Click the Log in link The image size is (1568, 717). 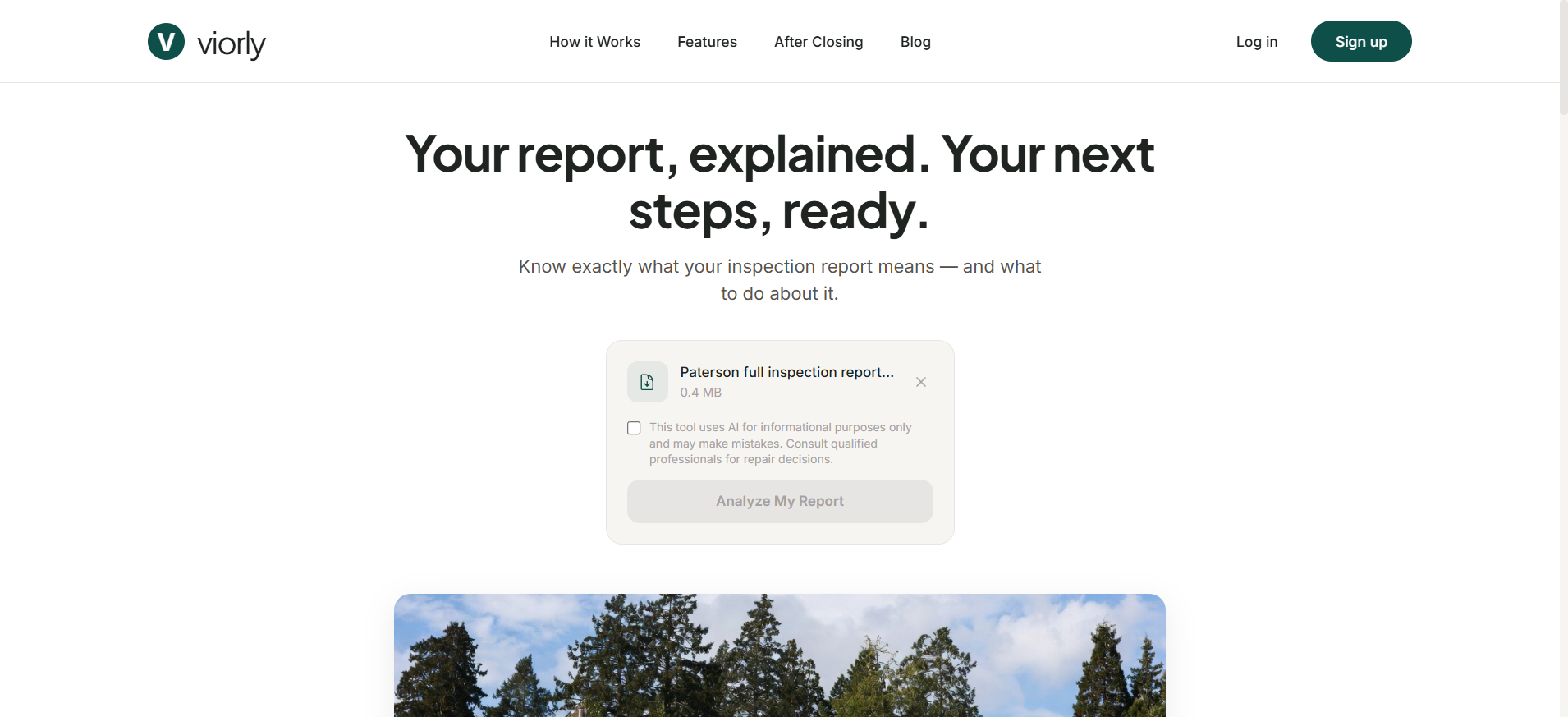coord(1257,42)
